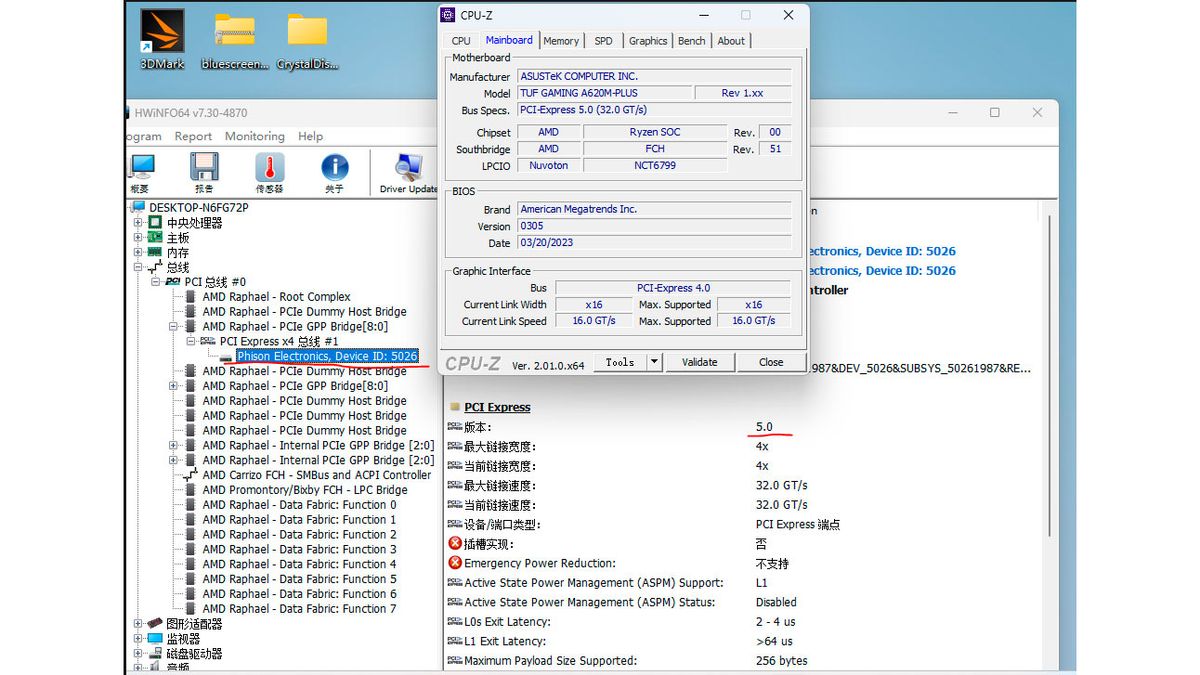Viewport: 1200px width, 675px height.
Task: Select Phison Electronics, Device ID: 5026 row
Action: click(x=327, y=356)
